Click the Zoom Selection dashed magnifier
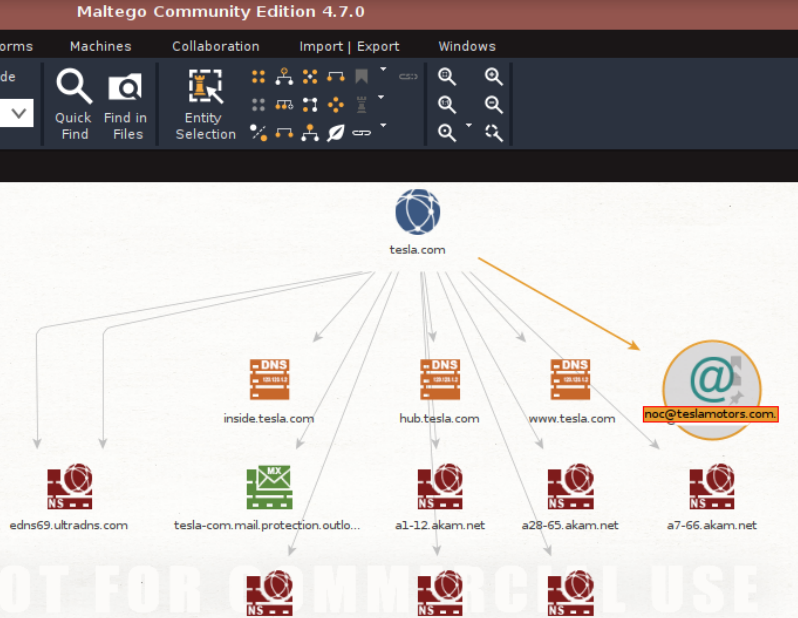 493,133
